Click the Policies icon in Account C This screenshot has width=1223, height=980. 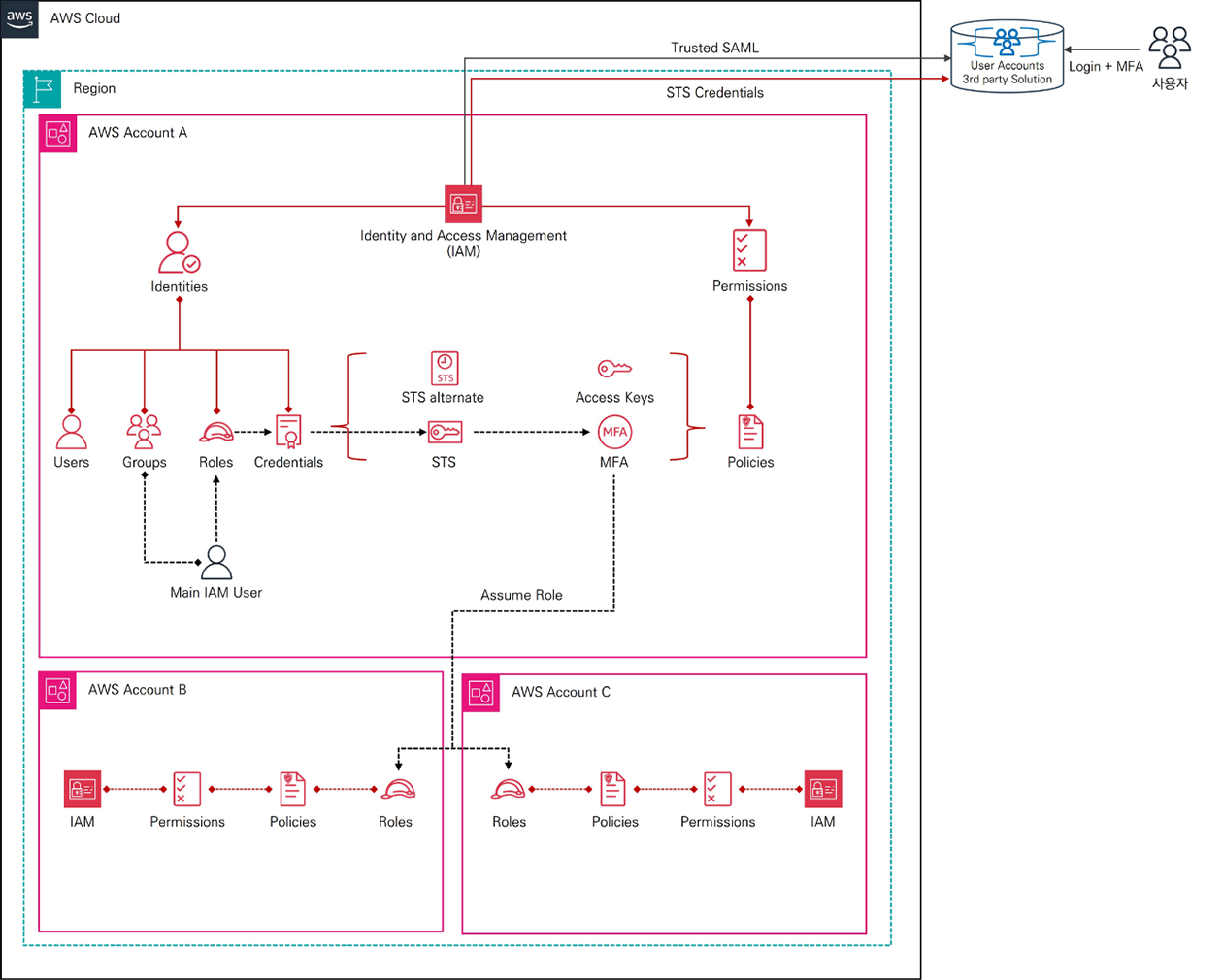click(613, 790)
